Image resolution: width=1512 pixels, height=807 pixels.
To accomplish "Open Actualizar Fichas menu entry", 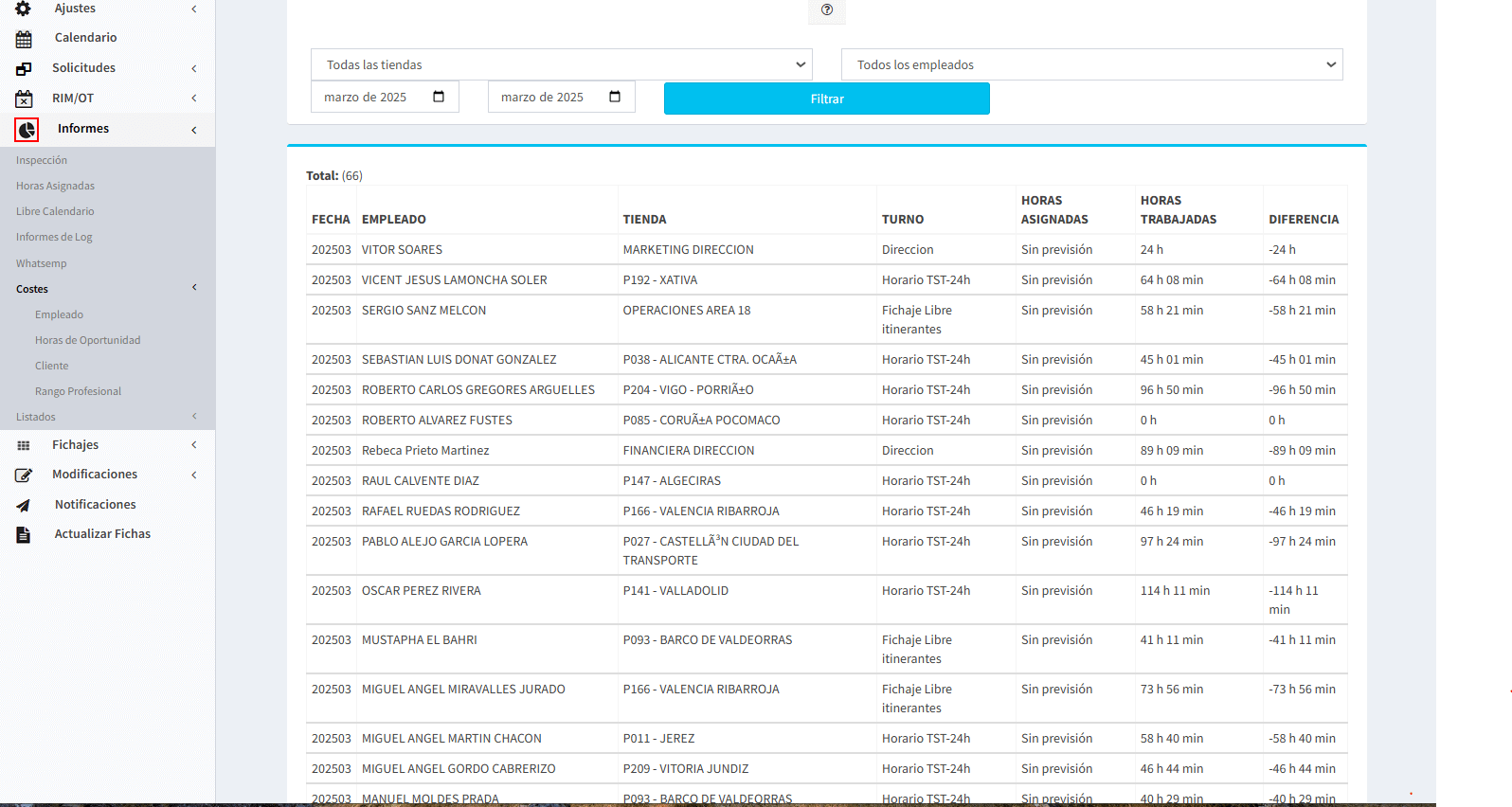I will (102, 534).
